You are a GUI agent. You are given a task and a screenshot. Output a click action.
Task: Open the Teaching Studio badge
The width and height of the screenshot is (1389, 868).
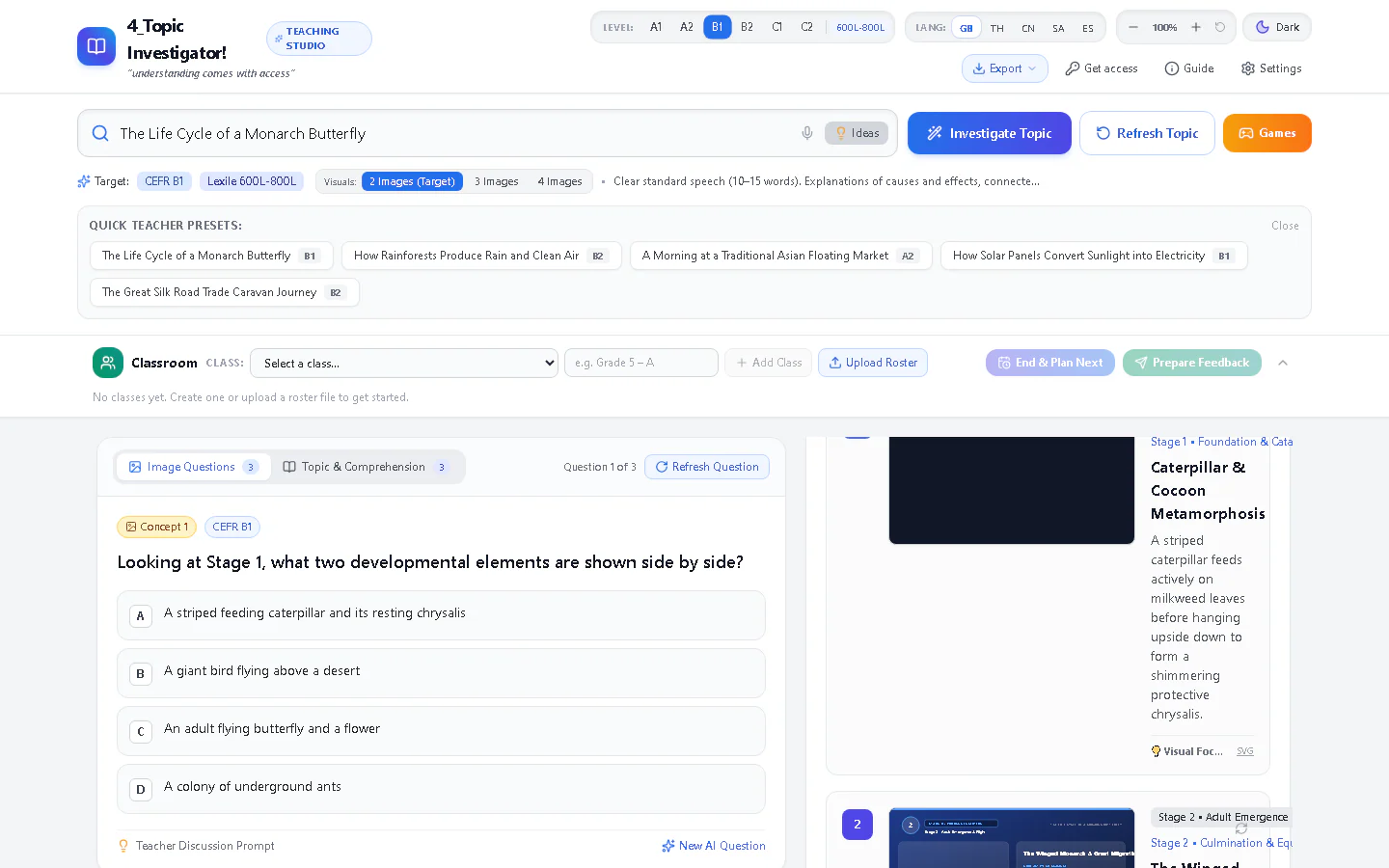click(x=319, y=39)
